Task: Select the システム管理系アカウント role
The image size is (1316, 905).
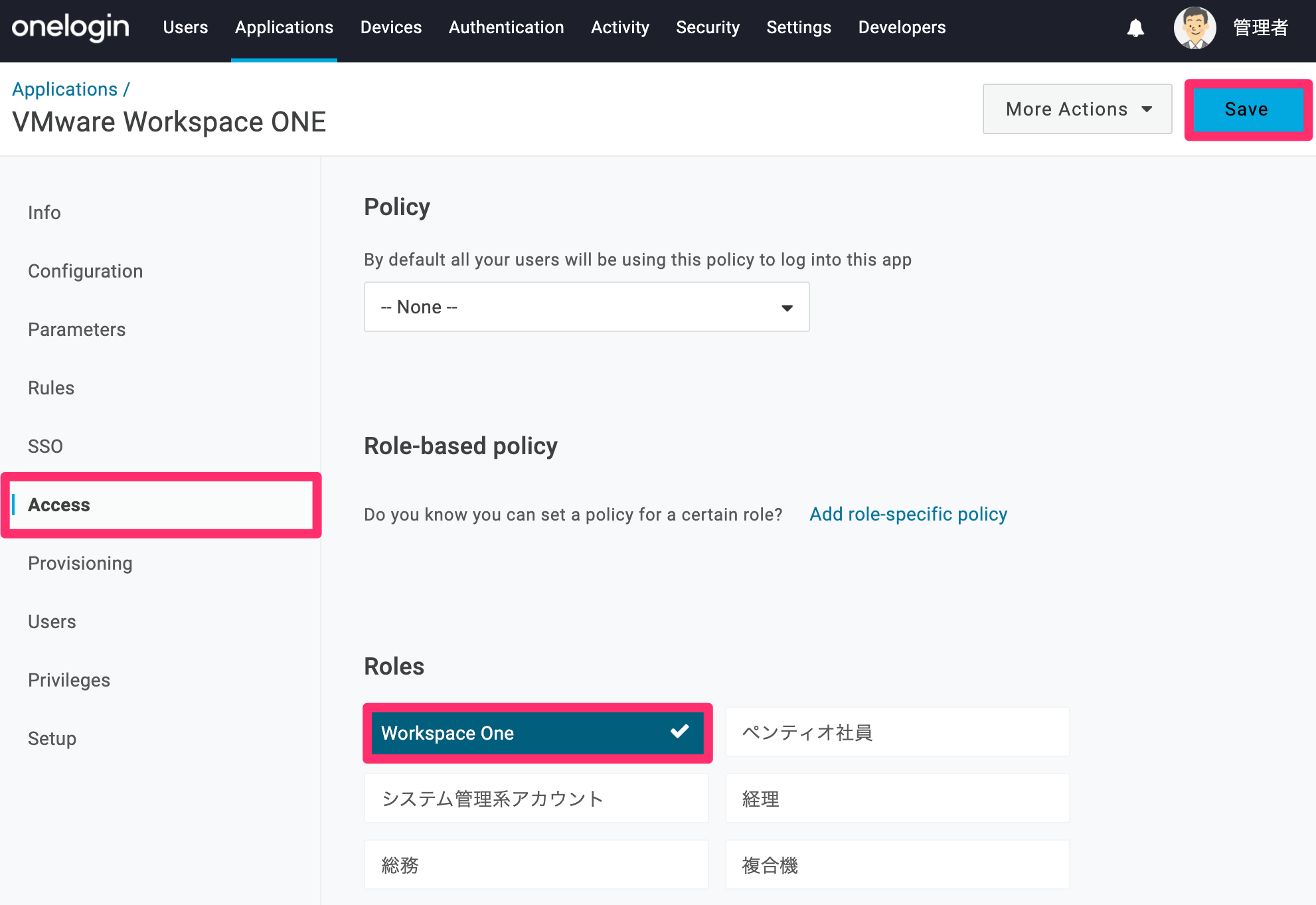Action: pyautogui.click(x=536, y=798)
